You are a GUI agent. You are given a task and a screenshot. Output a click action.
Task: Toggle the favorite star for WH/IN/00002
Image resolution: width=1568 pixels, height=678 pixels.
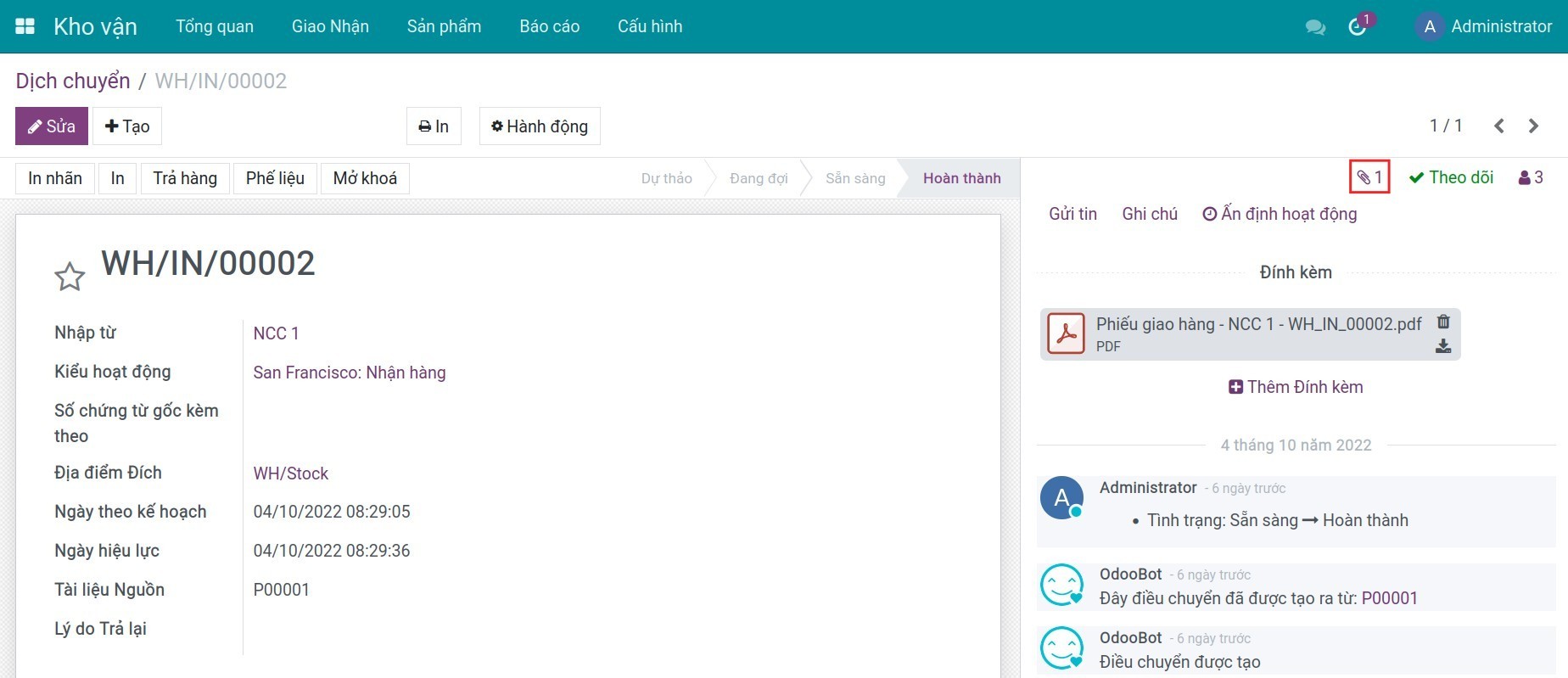pyautogui.click(x=70, y=277)
